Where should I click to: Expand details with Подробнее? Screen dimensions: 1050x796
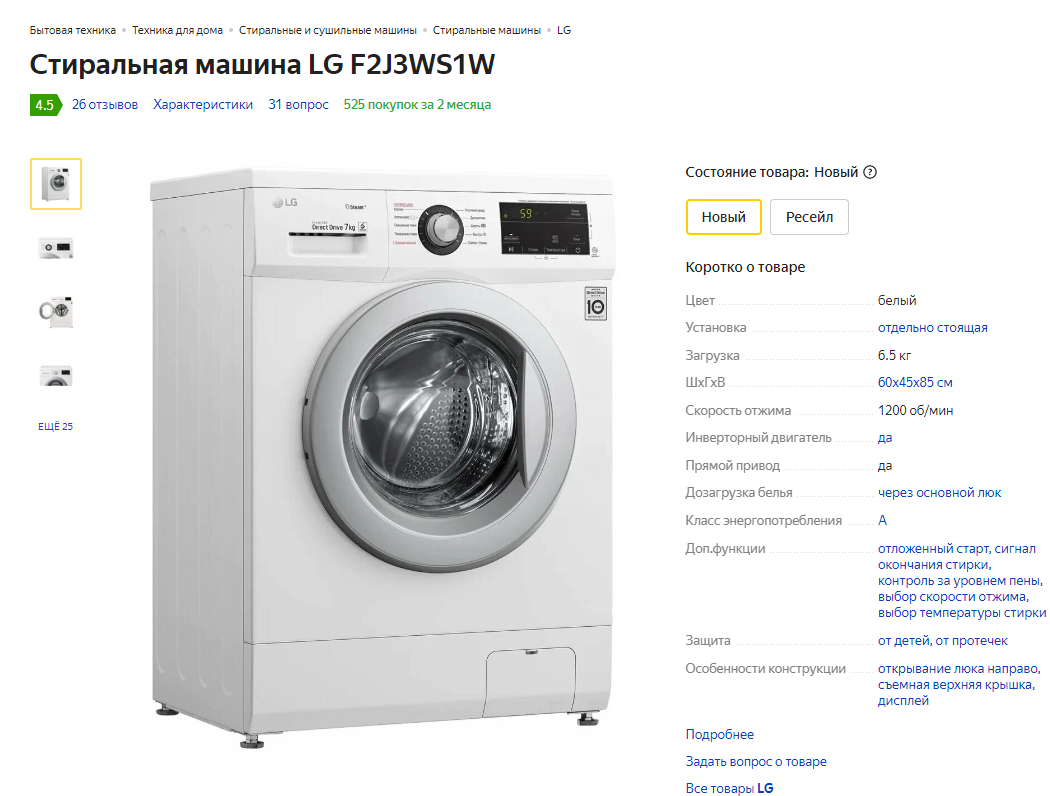[x=719, y=734]
